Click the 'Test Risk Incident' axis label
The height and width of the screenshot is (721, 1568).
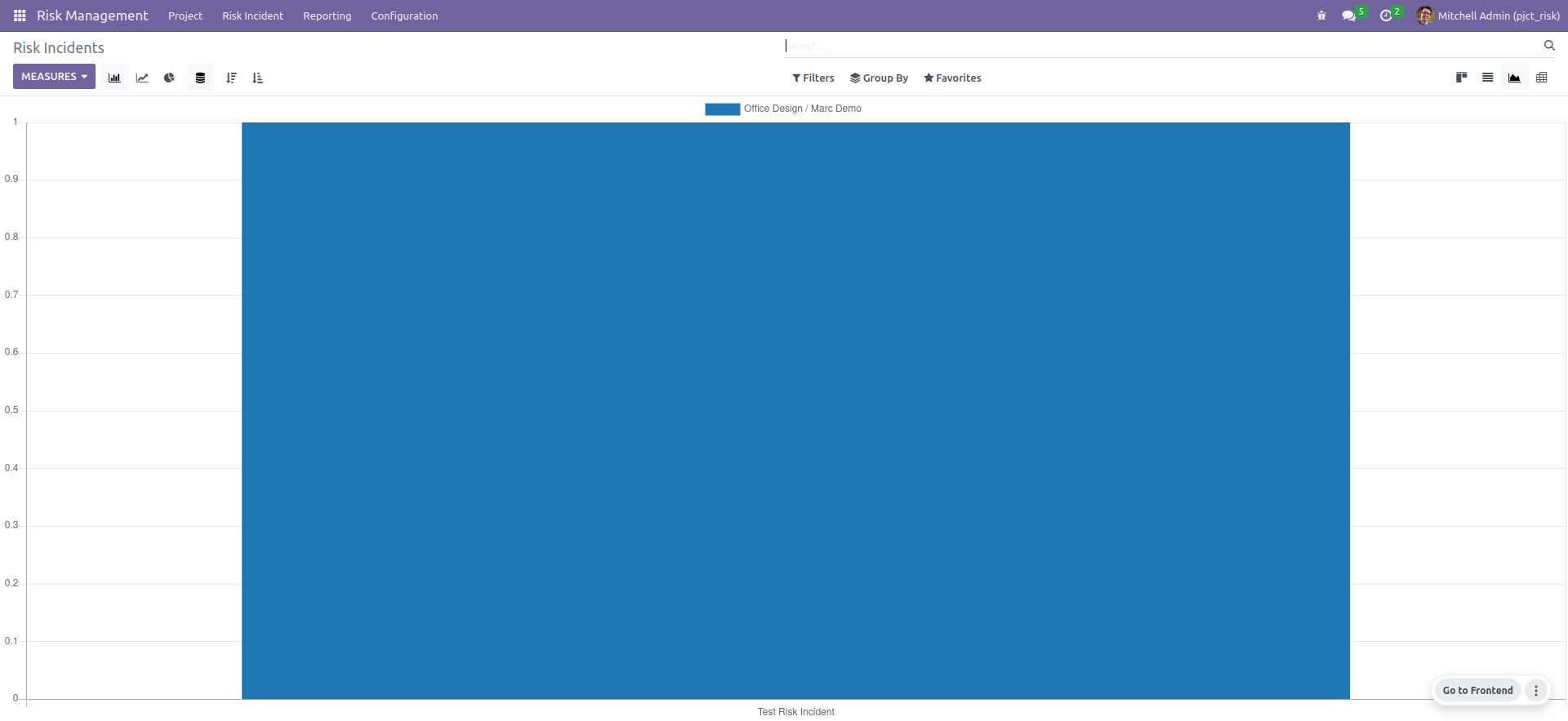click(x=795, y=712)
